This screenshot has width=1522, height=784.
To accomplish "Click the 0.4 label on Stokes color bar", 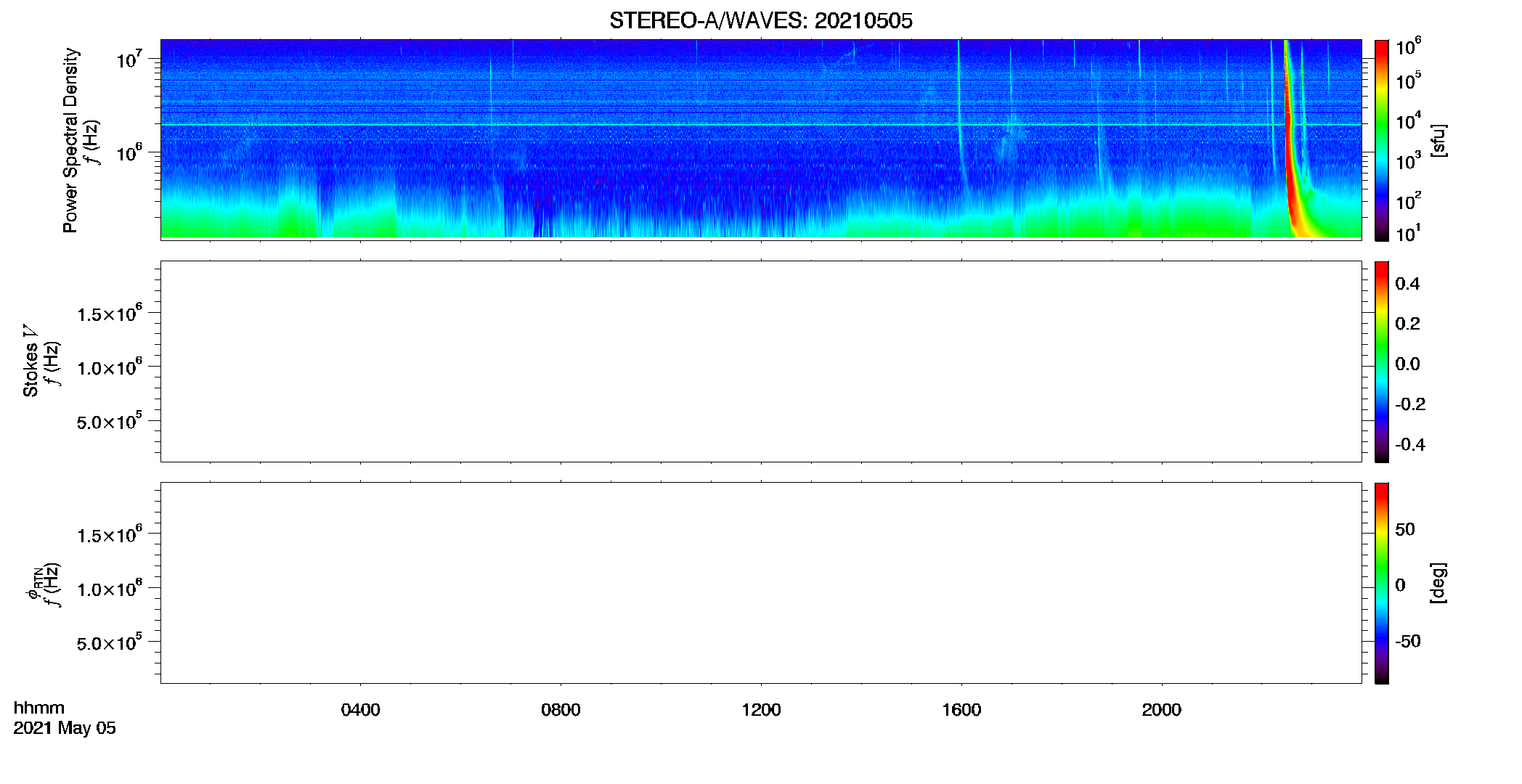I will 1407,284.
